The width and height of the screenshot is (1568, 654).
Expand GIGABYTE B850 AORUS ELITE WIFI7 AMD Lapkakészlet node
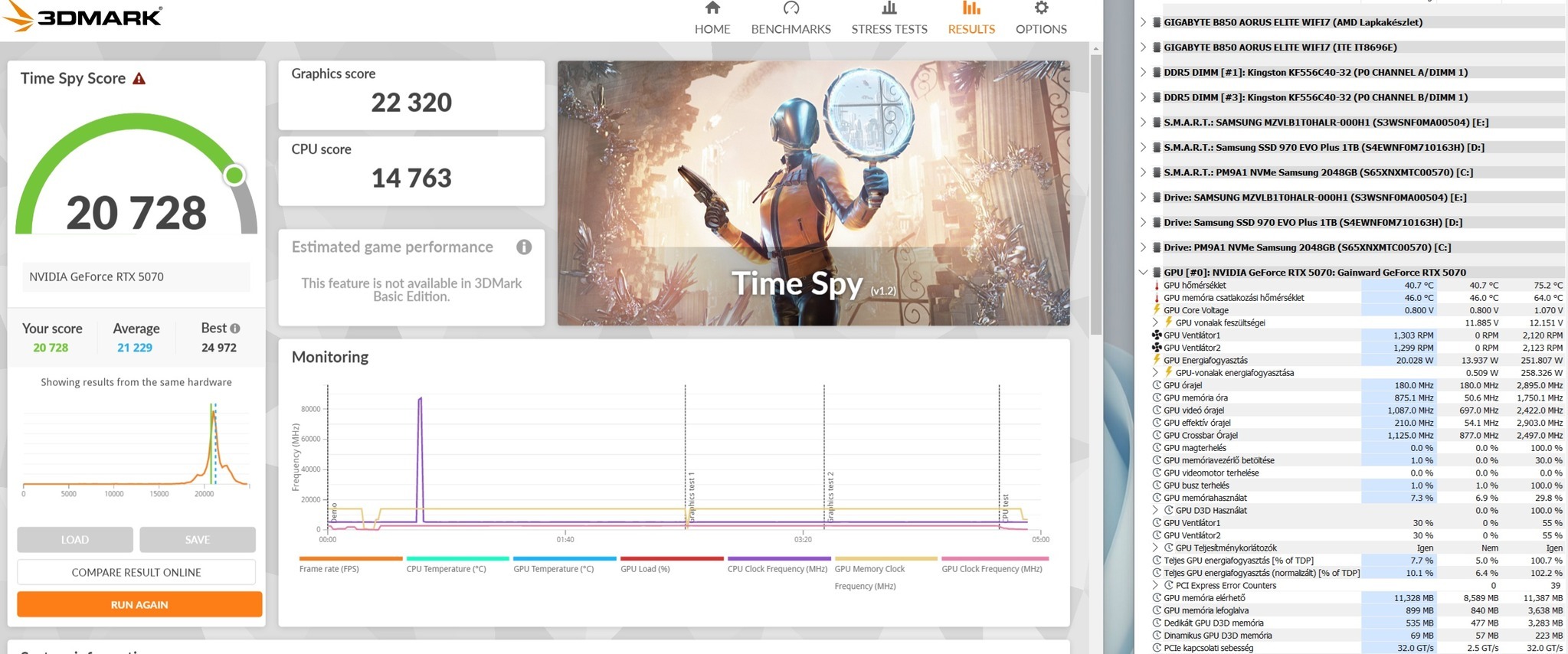pyautogui.click(x=1143, y=22)
